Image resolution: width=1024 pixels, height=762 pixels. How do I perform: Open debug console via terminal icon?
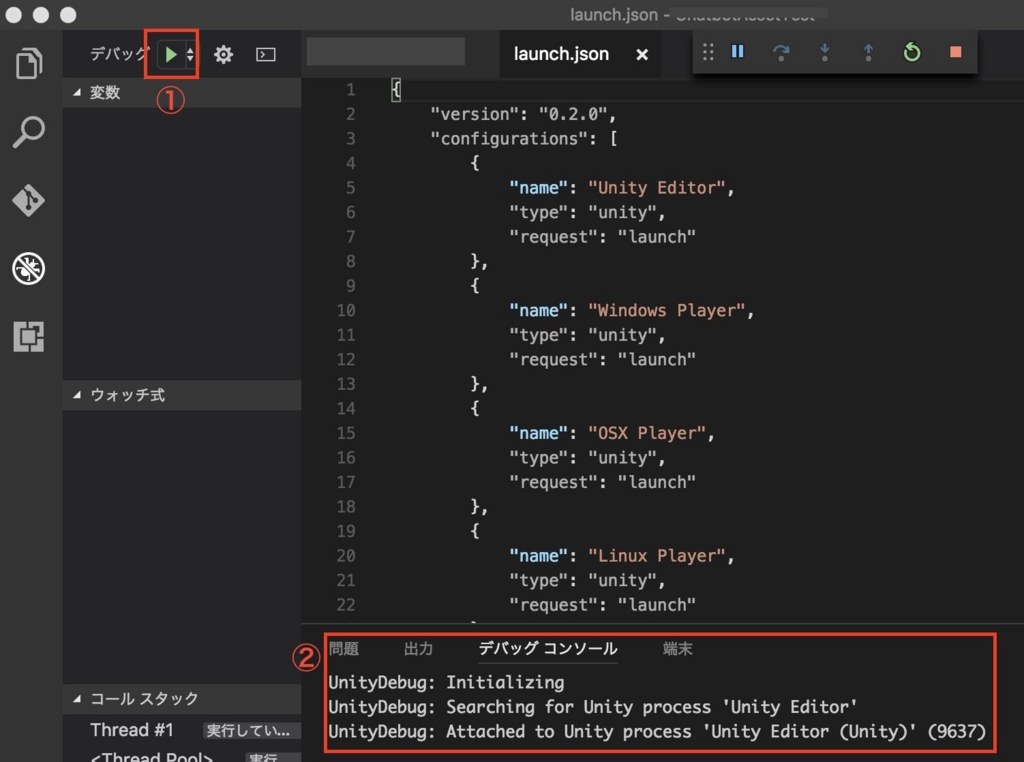click(x=266, y=54)
